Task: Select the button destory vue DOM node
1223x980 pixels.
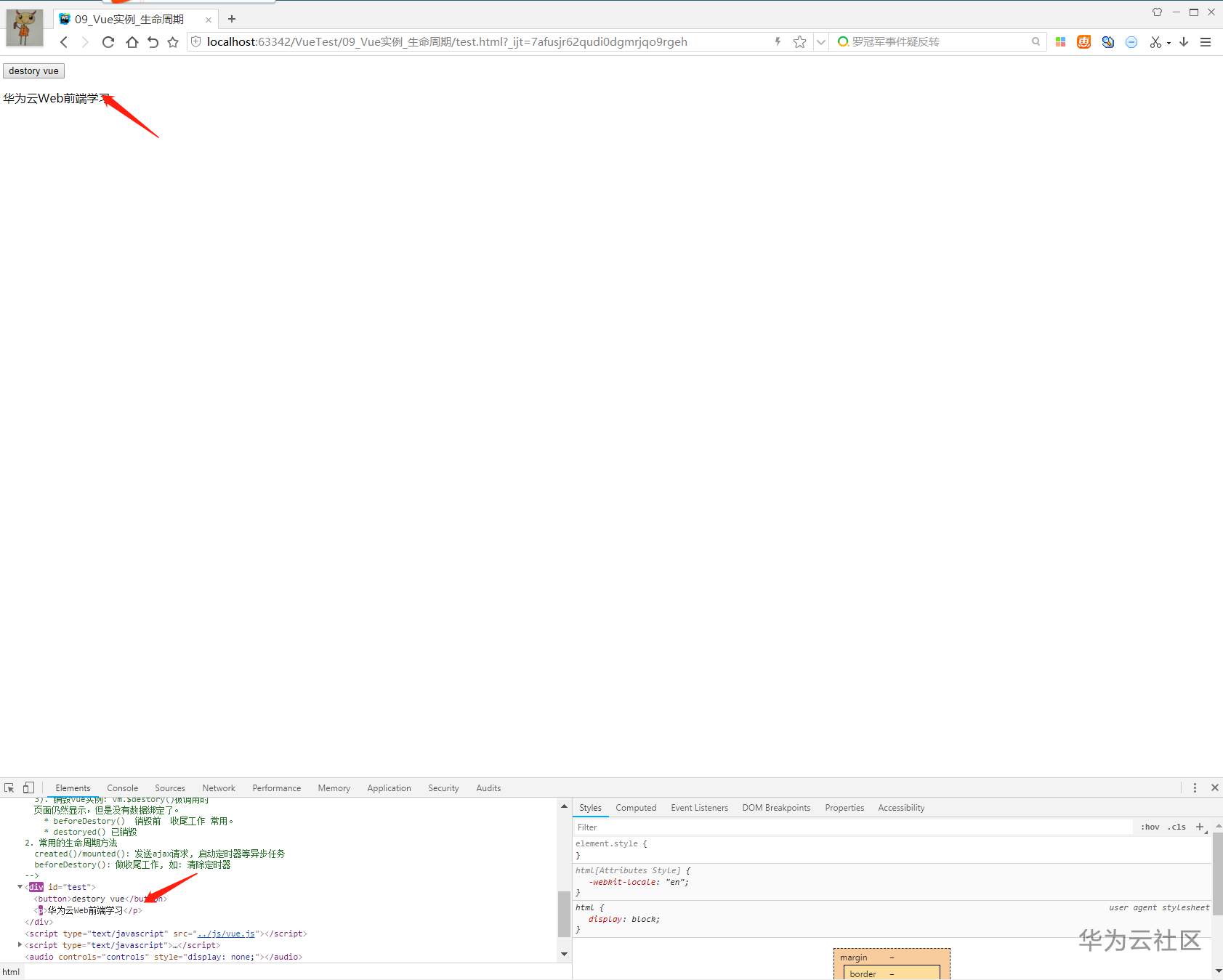Action: pyautogui.click(x=100, y=899)
